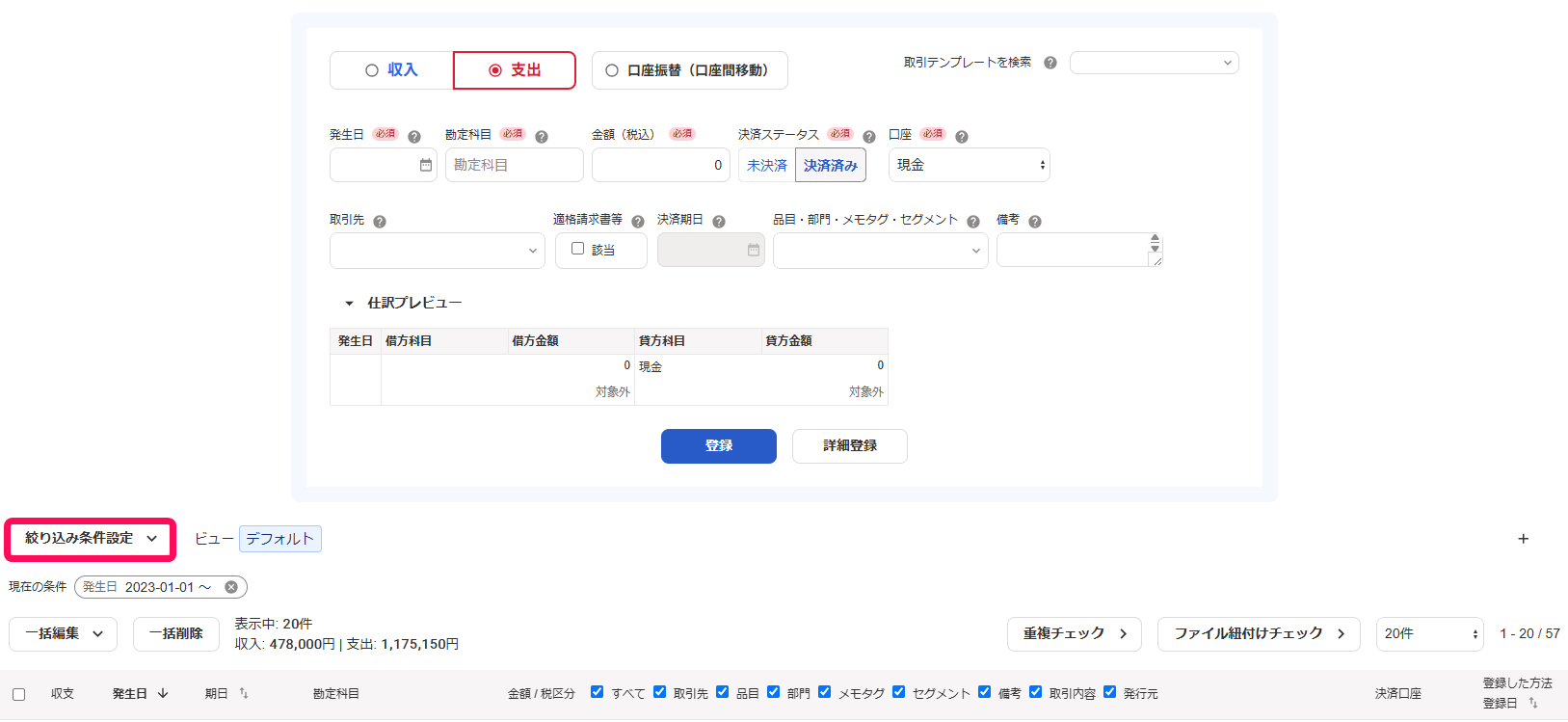Viewport: 1568px width, 722px height.
Task: Set payment status to 未決済
Action: click(767, 165)
